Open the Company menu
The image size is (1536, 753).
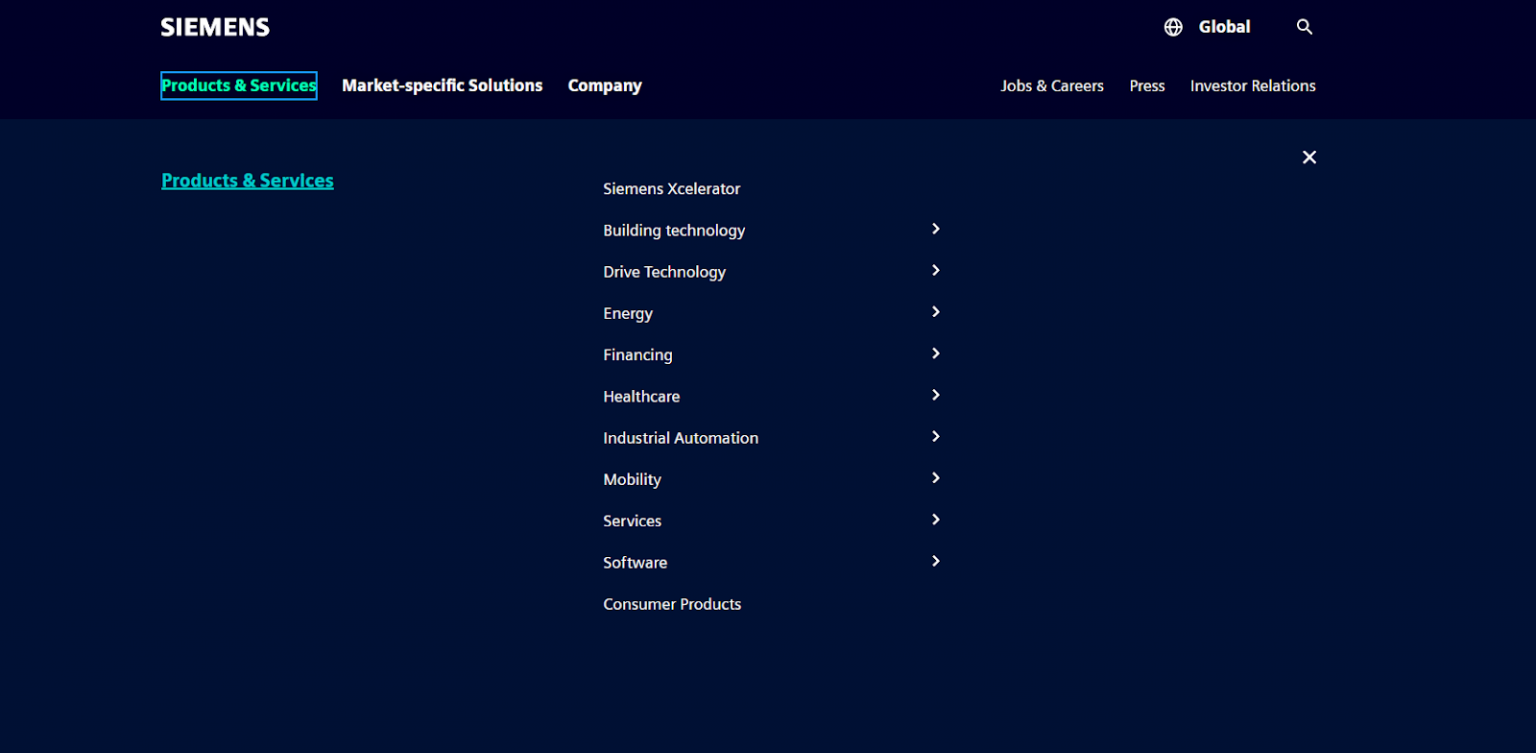[x=605, y=86]
